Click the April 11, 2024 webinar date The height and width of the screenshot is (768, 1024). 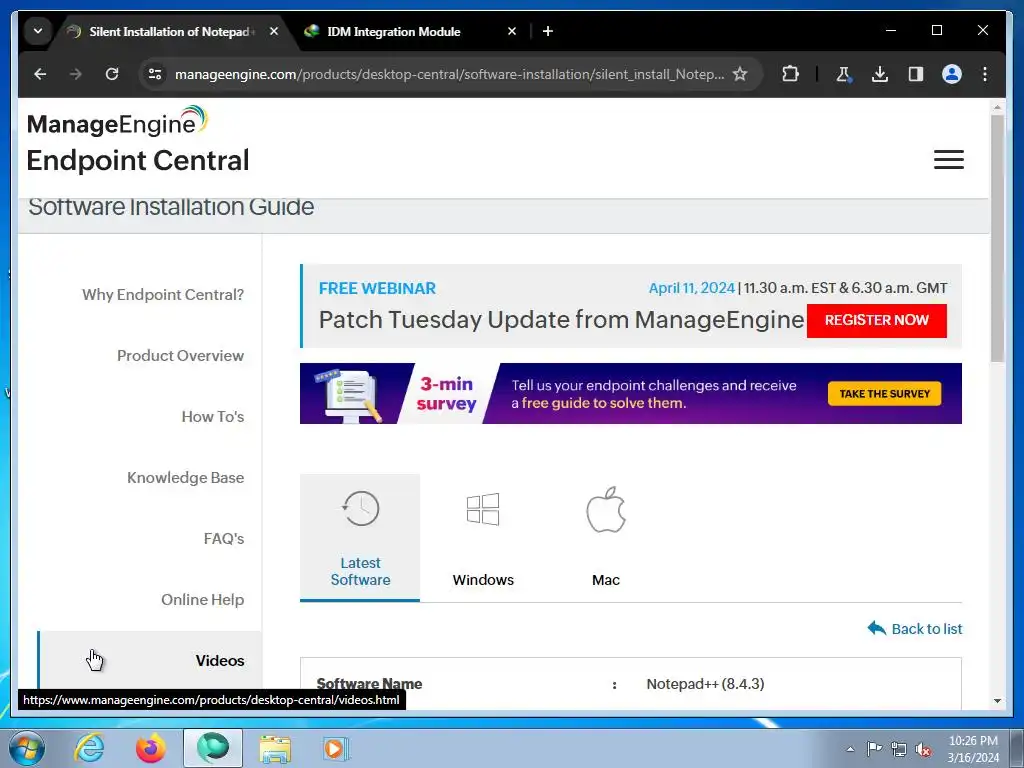pos(692,288)
